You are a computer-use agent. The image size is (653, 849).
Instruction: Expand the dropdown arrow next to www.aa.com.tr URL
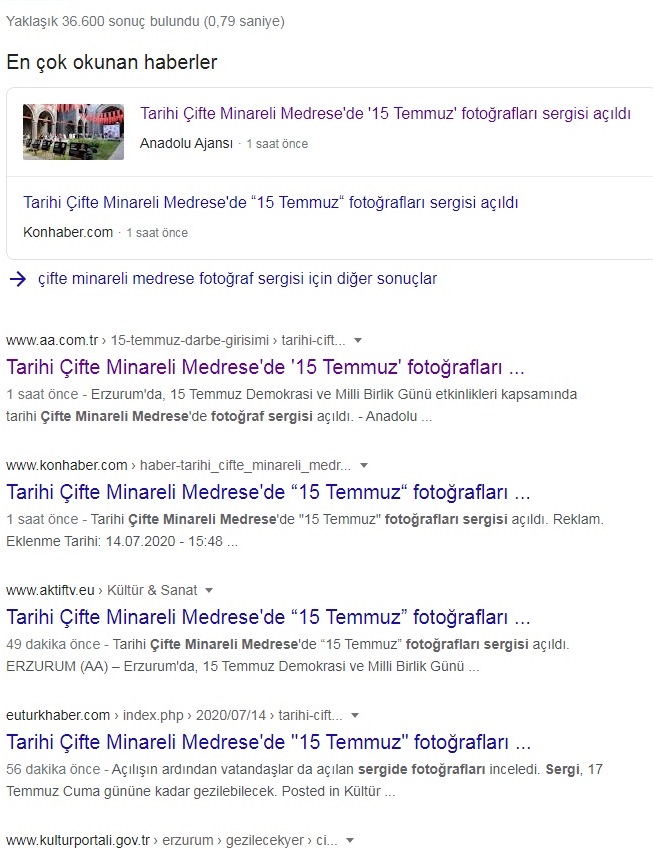[x=357, y=341]
